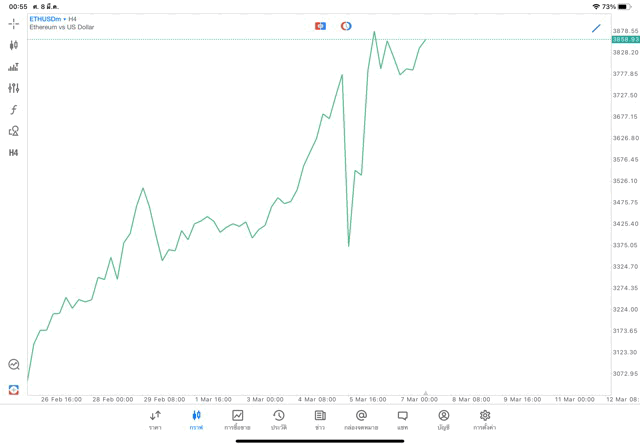Open the ข่าว news tab
This screenshot has height=447, width=640.
320,420
